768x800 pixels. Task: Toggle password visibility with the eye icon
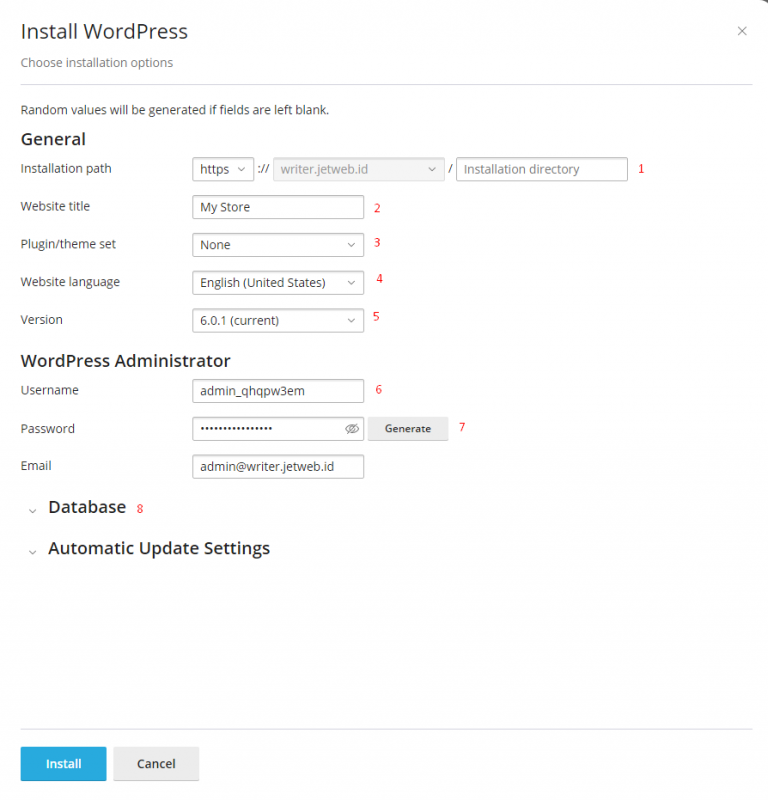pos(351,428)
